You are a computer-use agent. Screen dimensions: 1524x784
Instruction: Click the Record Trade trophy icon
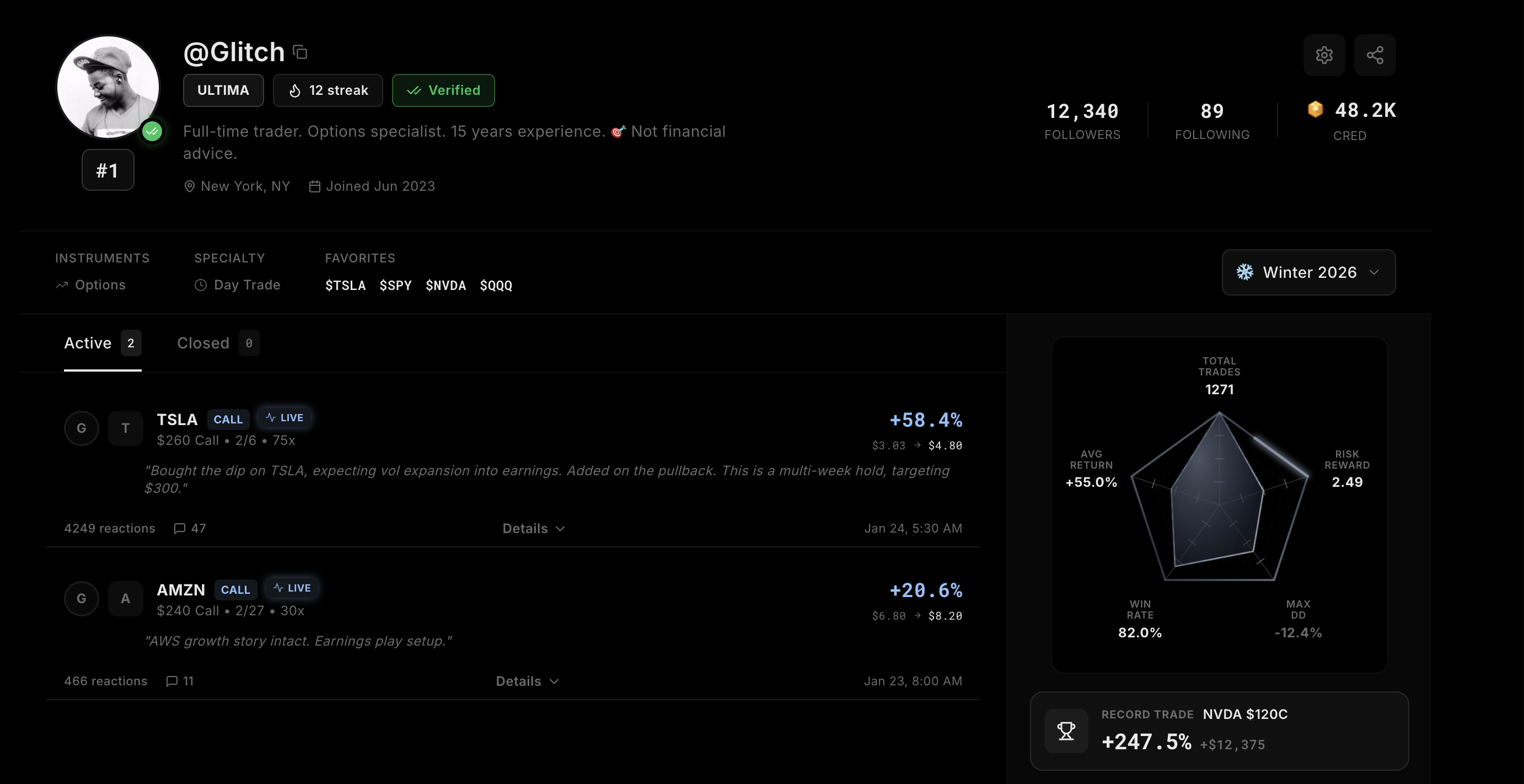[1066, 731]
